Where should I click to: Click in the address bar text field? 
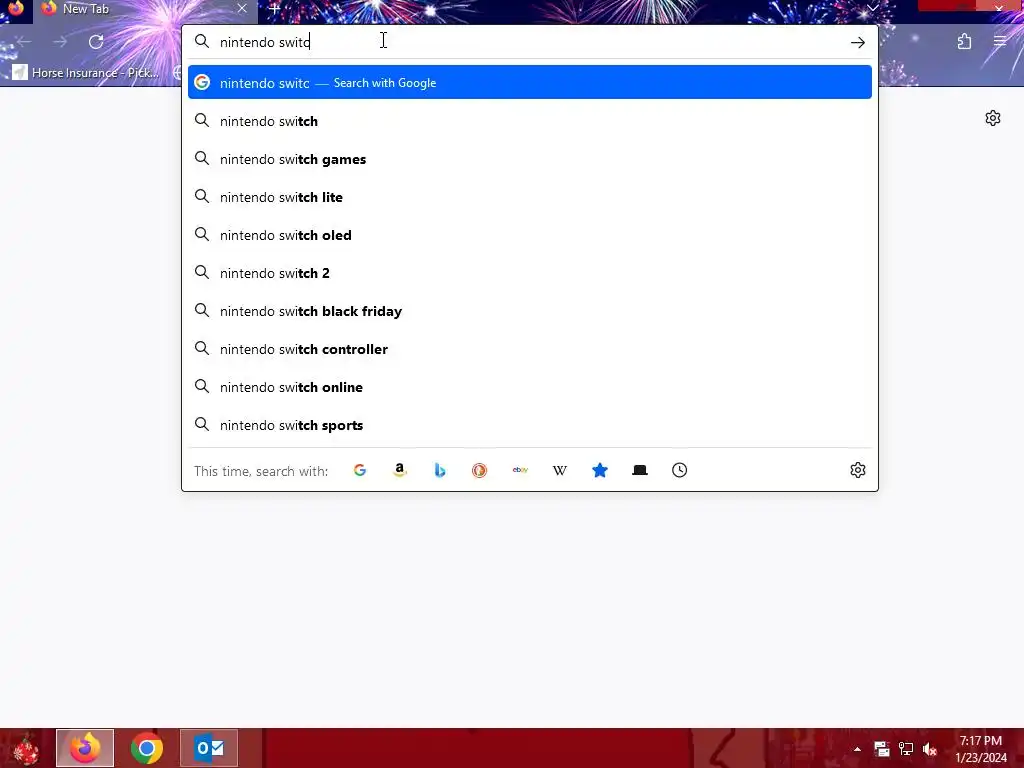pyautogui.click(x=529, y=42)
